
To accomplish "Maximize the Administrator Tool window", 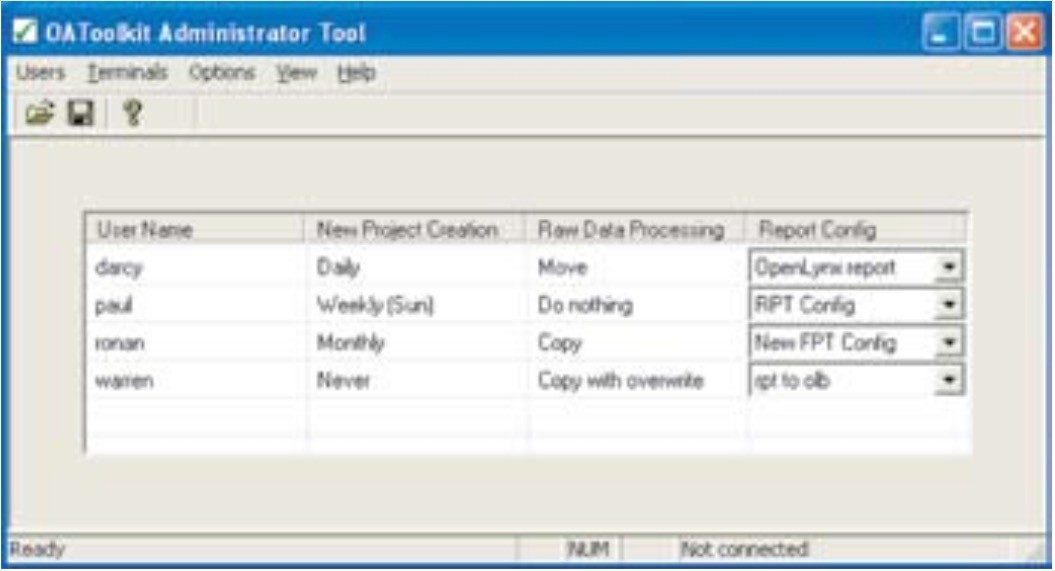I will coord(982,32).
